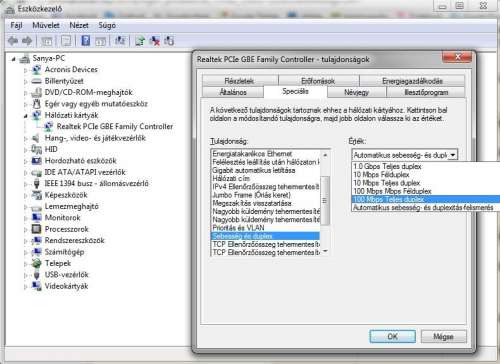The height and width of the screenshot is (364, 500).
Task: Select Jumbo Frame (Óriás keret) property
Action: [266, 195]
